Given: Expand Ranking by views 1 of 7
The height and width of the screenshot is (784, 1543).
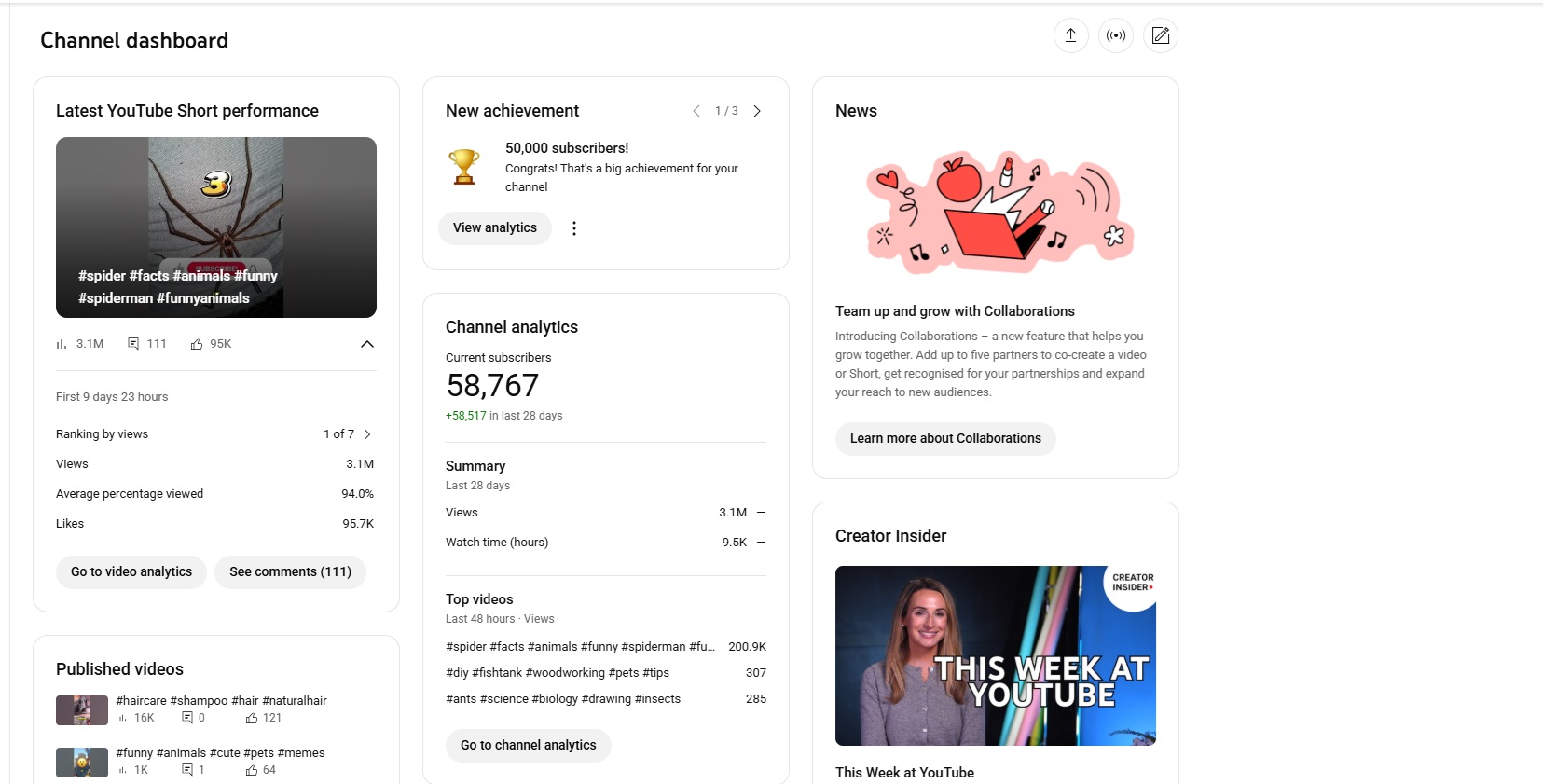Looking at the screenshot, I should [367, 434].
